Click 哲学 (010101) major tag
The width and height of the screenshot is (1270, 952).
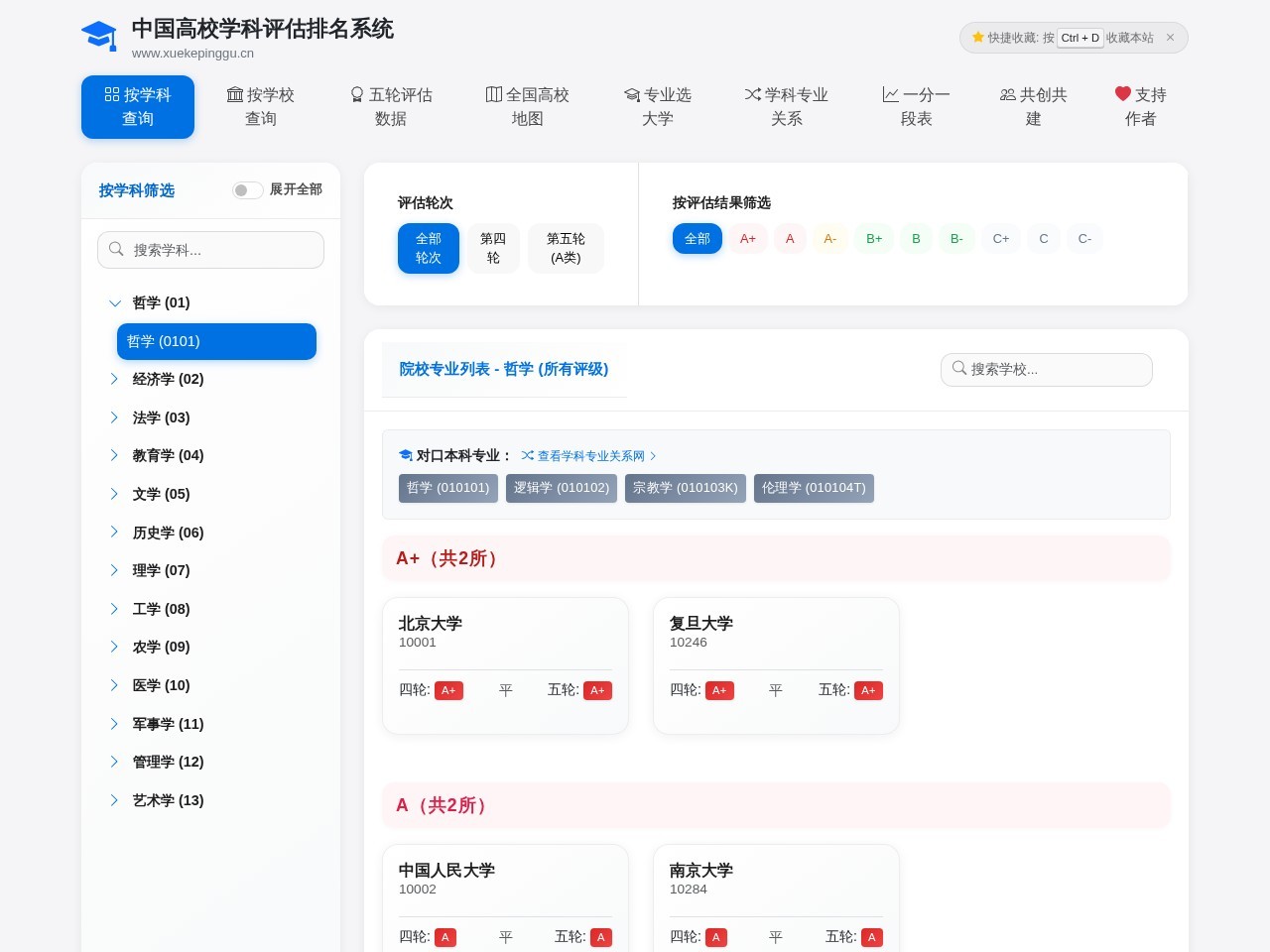pyautogui.click(x=448, y=488)
